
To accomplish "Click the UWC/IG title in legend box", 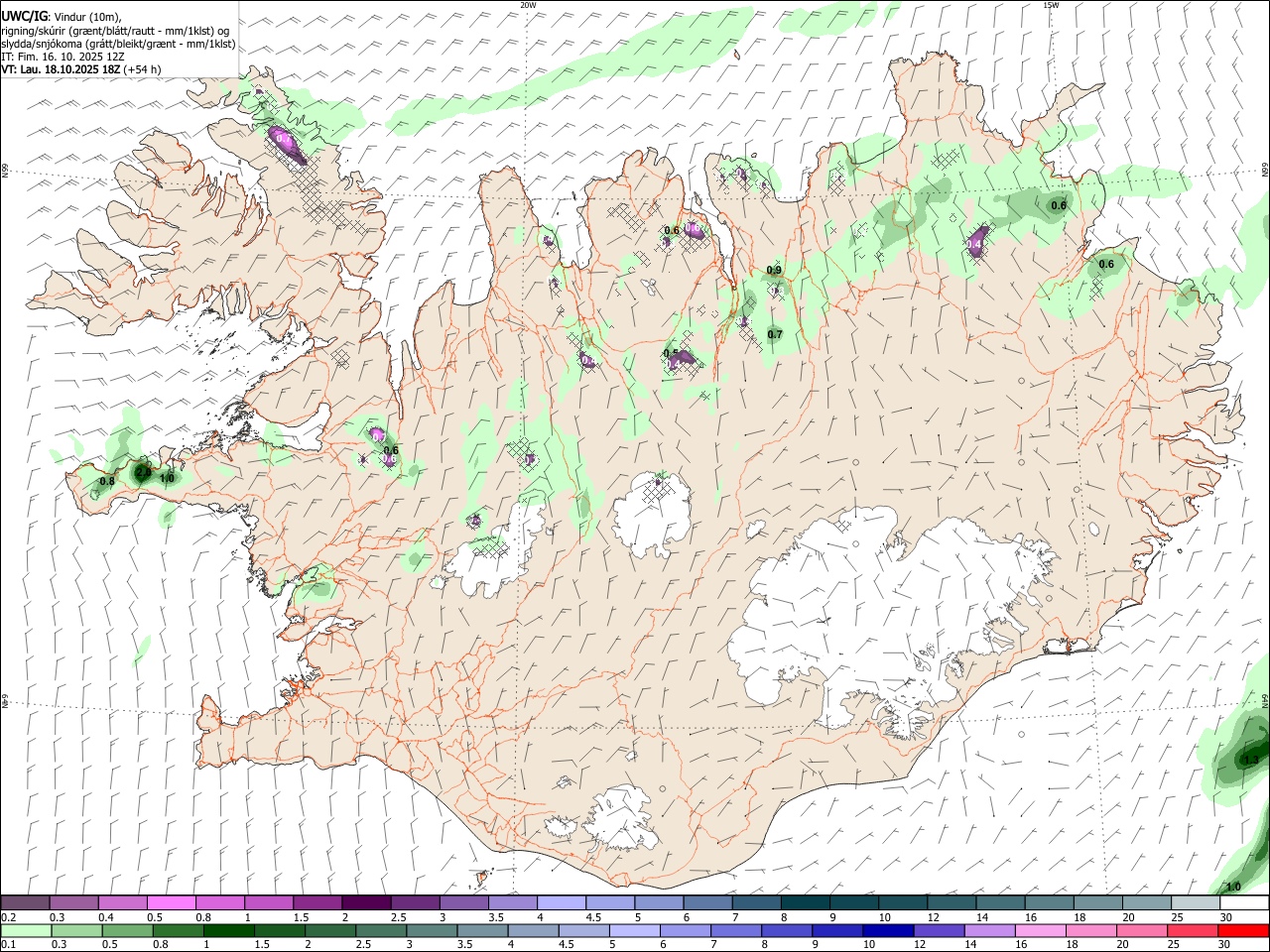I will 23,17.
